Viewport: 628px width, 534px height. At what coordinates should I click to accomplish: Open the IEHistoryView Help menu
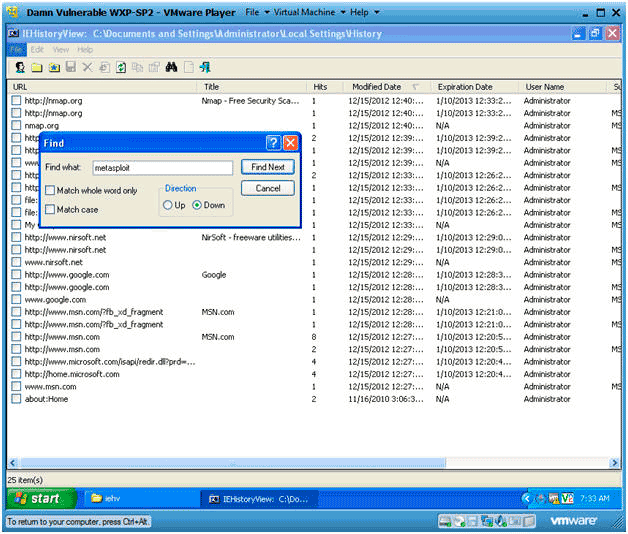pos(85,50)
